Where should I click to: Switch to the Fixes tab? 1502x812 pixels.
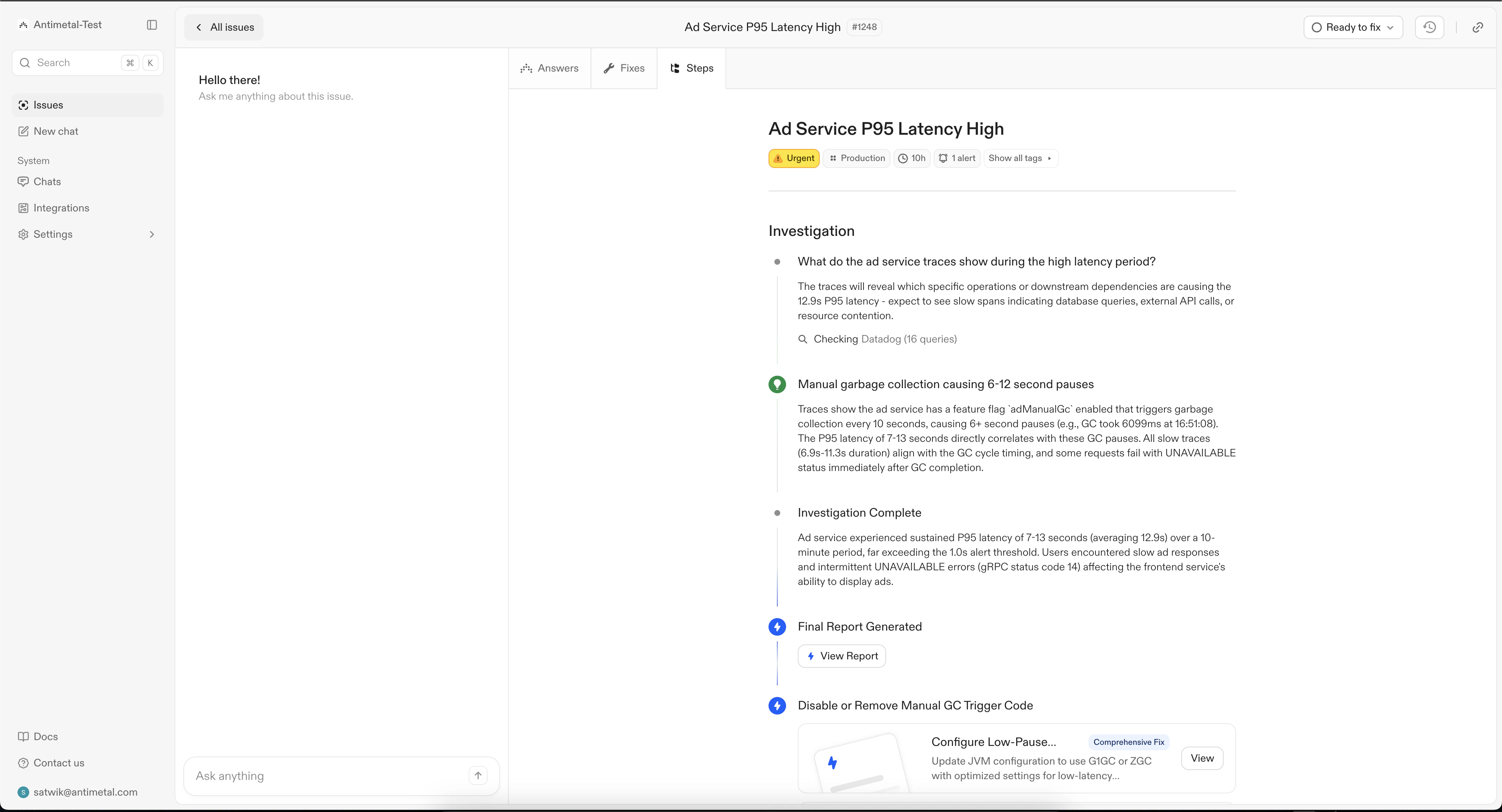[624, 68]
